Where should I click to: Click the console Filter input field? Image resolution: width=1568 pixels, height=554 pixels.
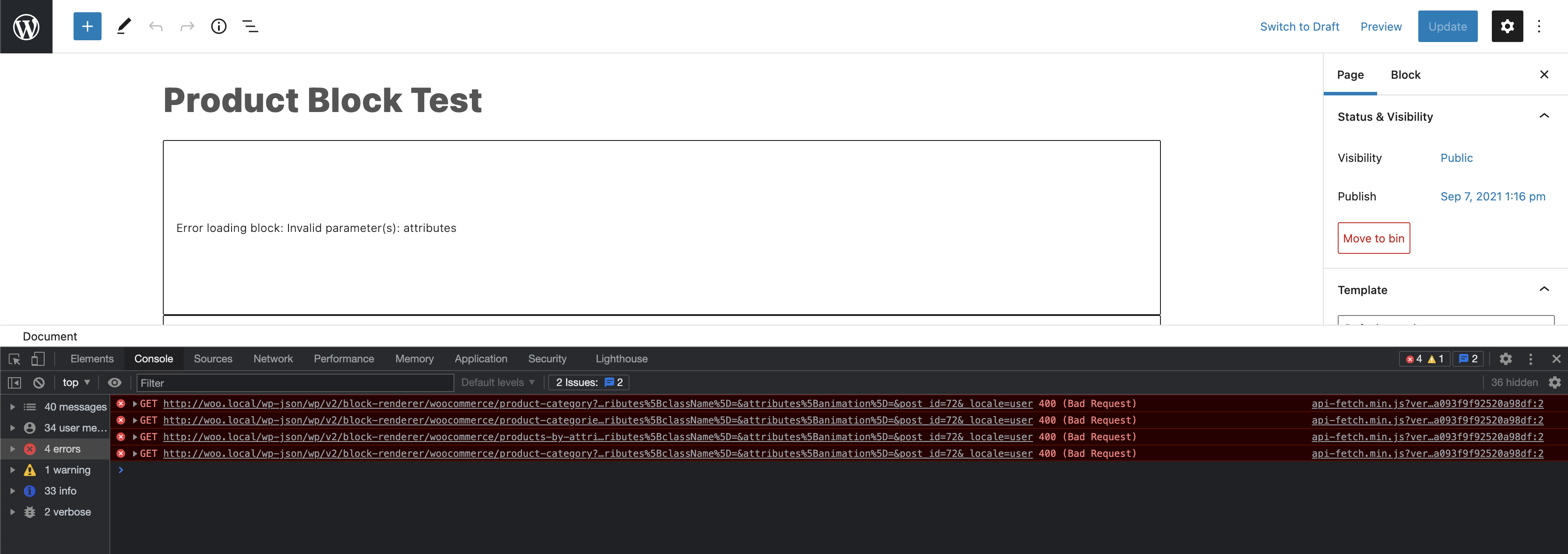(x=295, y=382)
